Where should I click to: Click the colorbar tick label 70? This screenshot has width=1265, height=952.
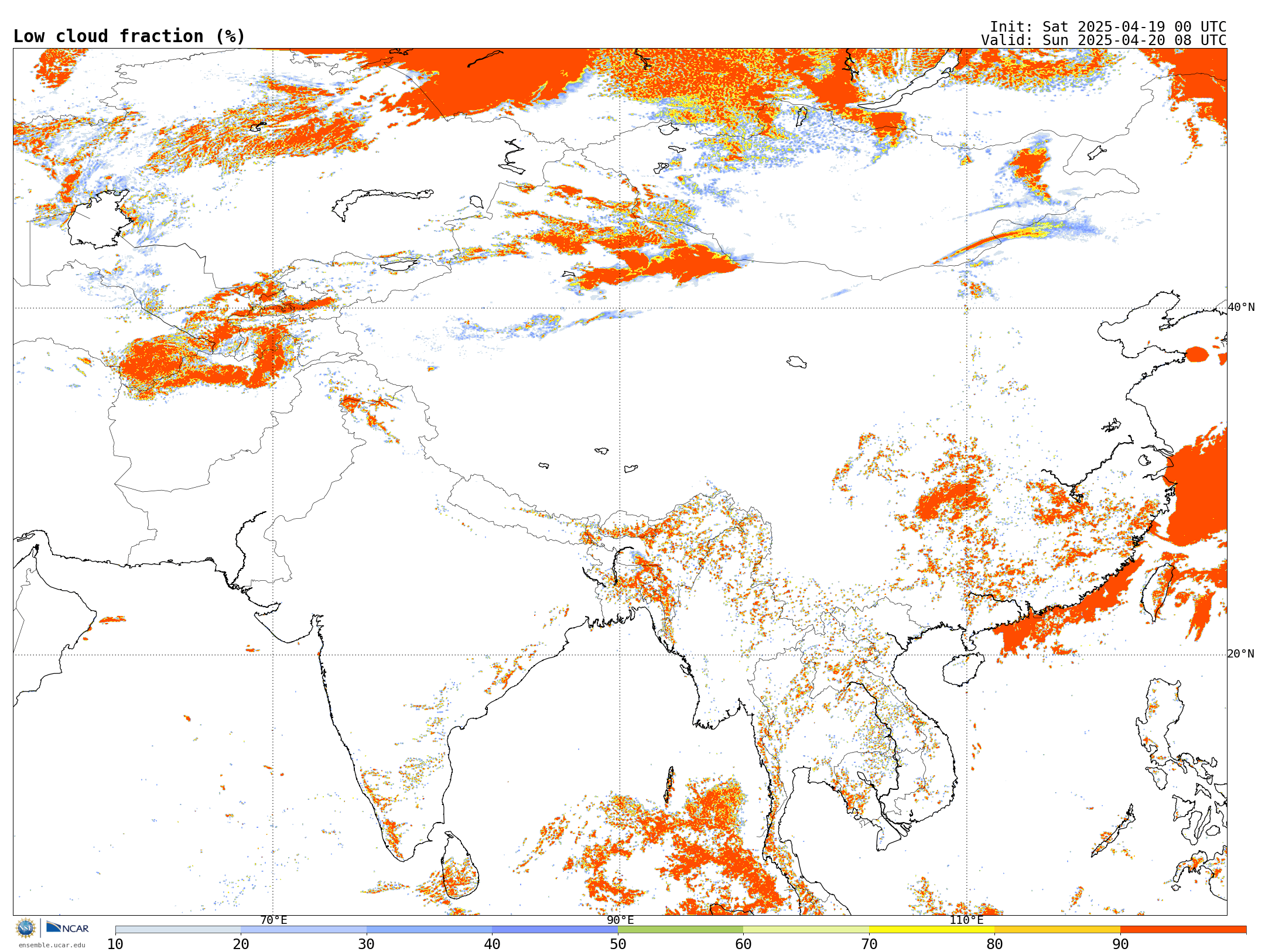[x=869, y=944]
